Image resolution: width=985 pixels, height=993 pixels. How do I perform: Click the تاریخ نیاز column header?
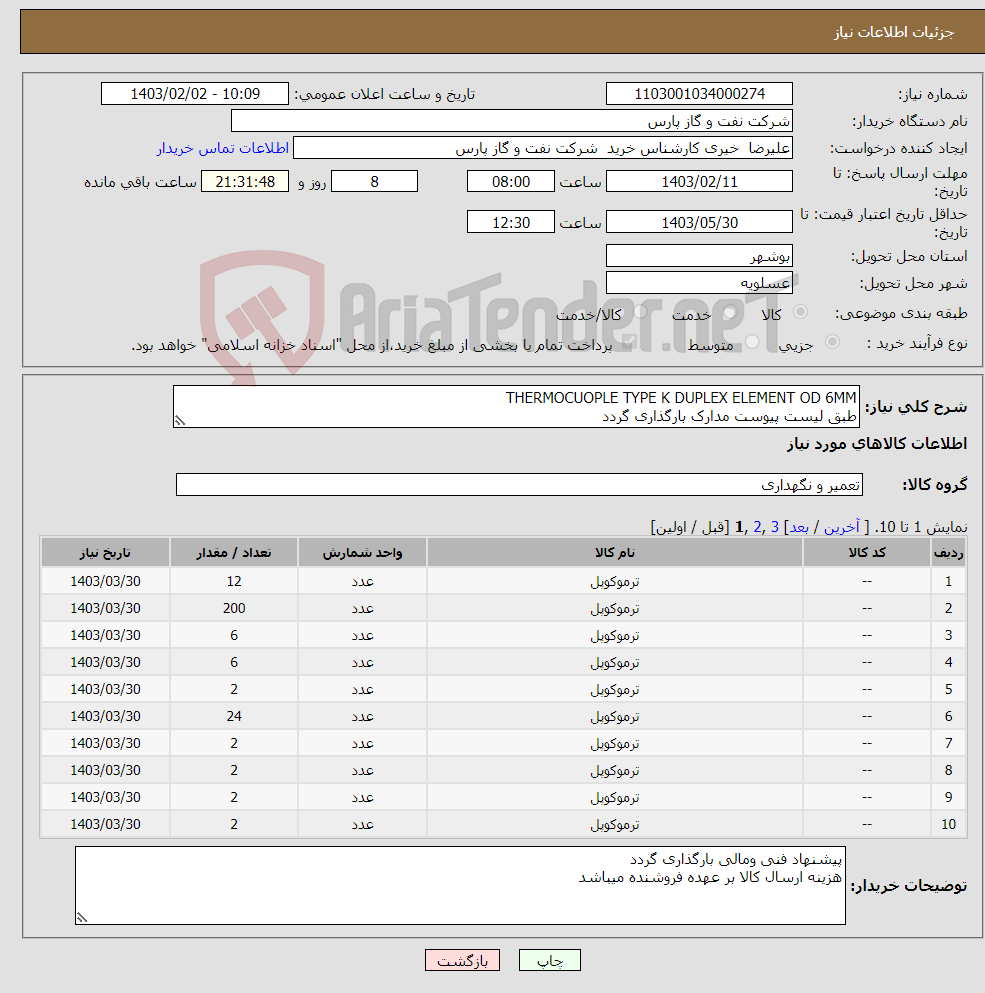[x=105, y=553]
